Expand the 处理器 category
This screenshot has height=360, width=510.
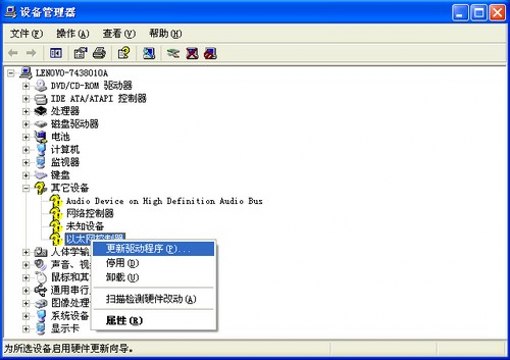(x=26, y=111)
